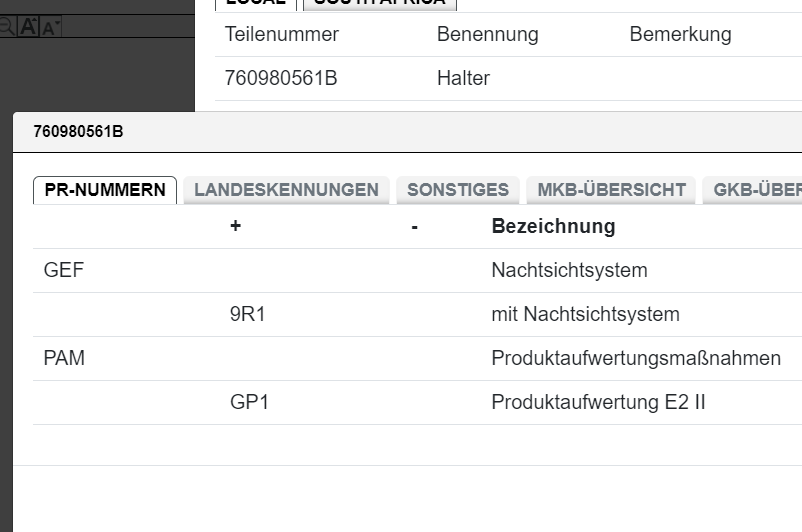802x532 pixels.
Task: Open the SONSTIGES tab
Action: point(458,190)
